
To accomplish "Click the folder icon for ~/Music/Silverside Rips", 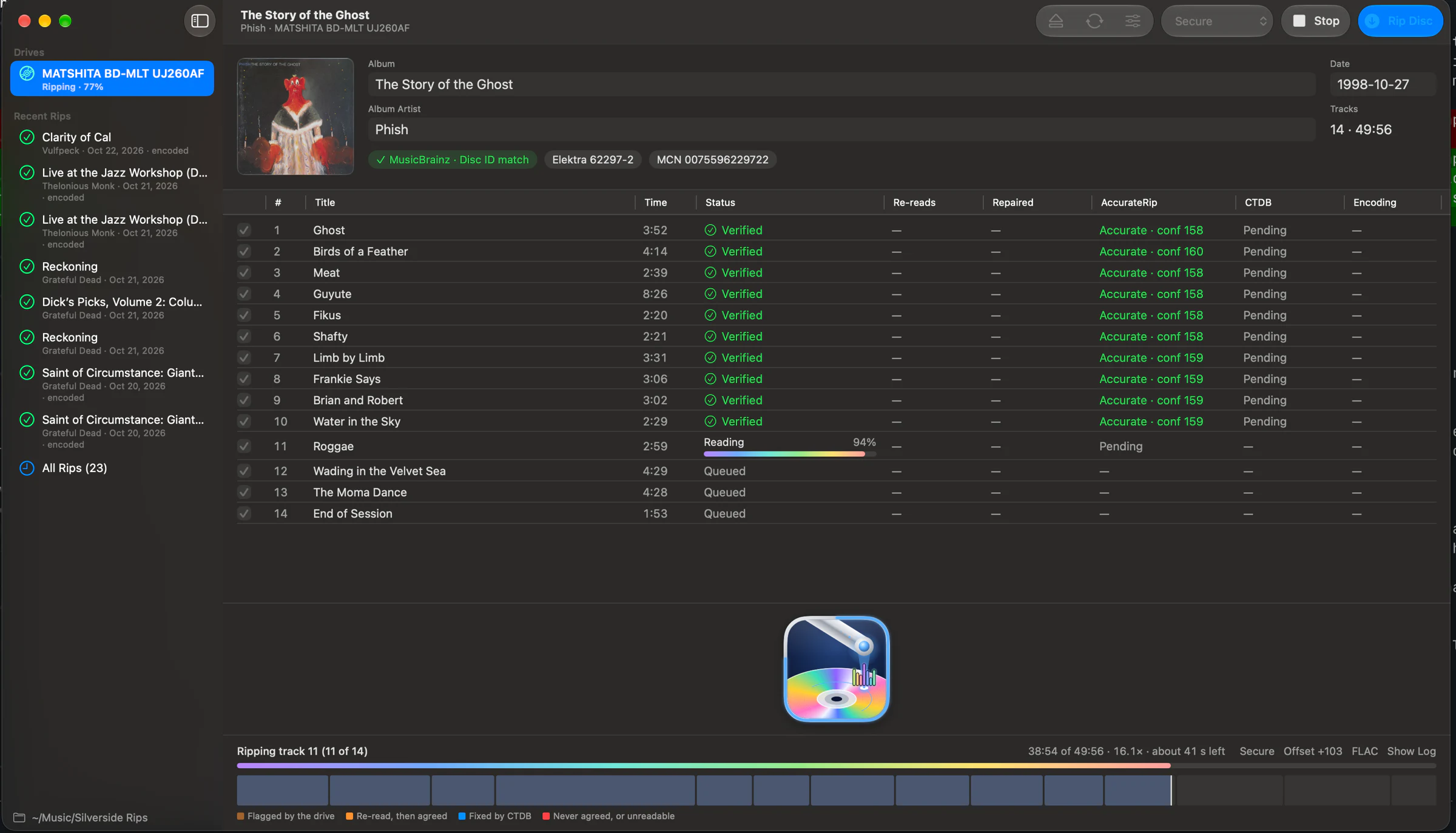I will click(19, 817).
